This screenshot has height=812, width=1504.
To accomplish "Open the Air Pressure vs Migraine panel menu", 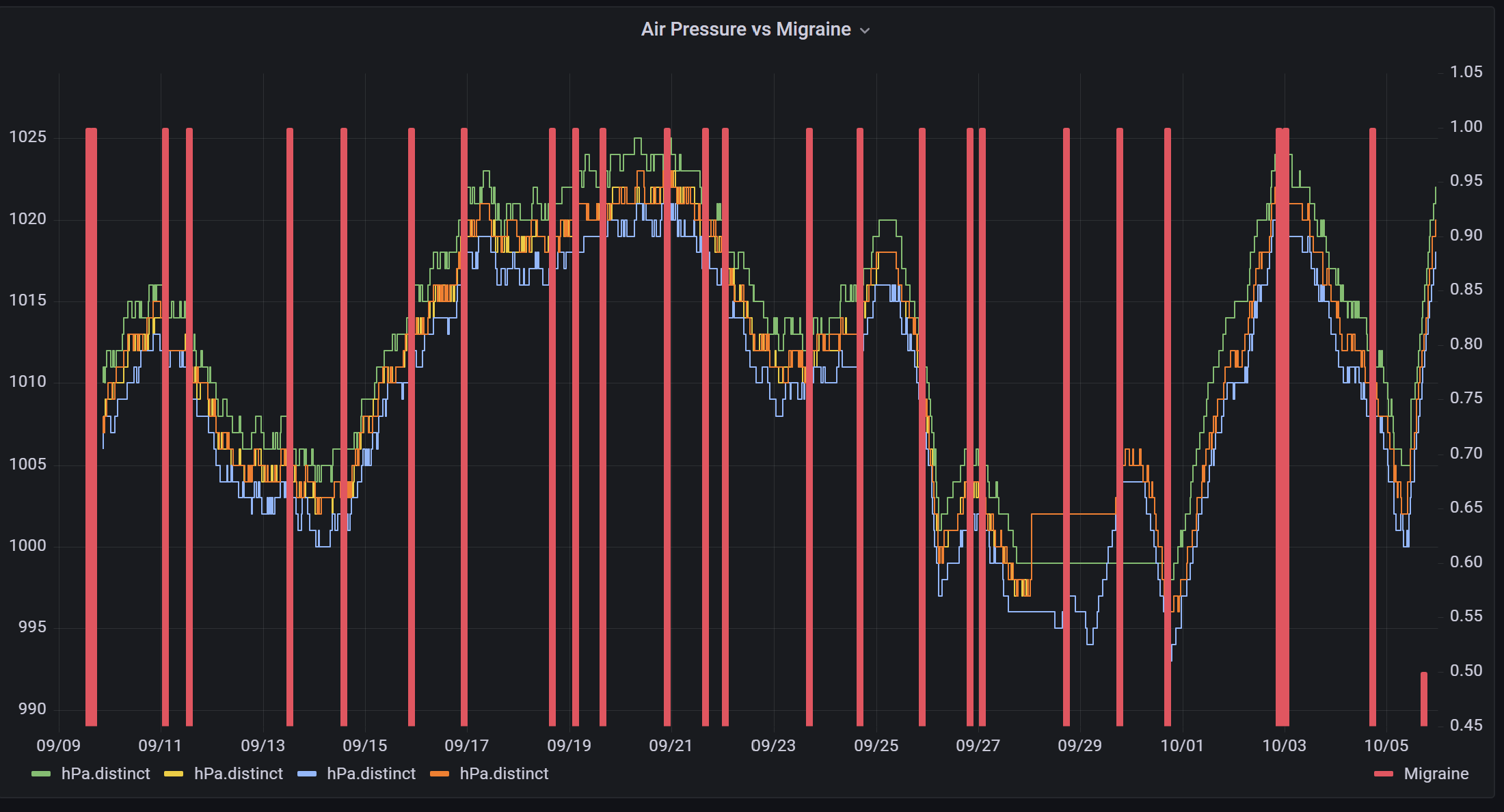I will click(x=864, y=29).
